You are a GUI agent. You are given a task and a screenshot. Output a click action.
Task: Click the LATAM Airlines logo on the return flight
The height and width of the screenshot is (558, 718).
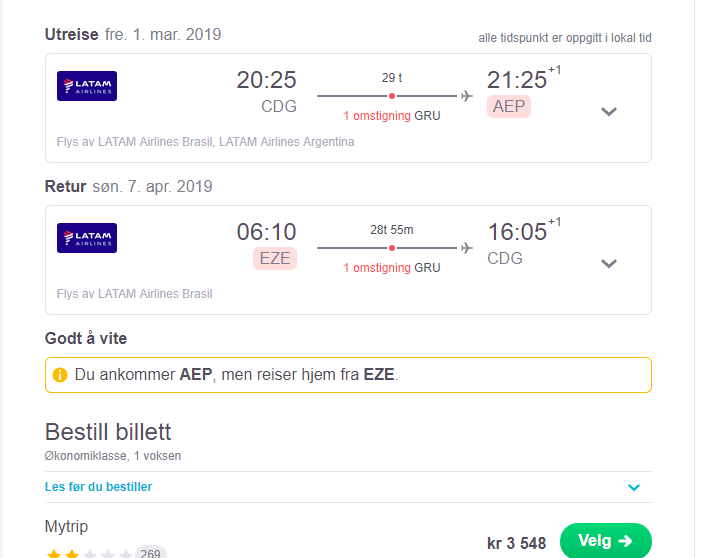87,238
